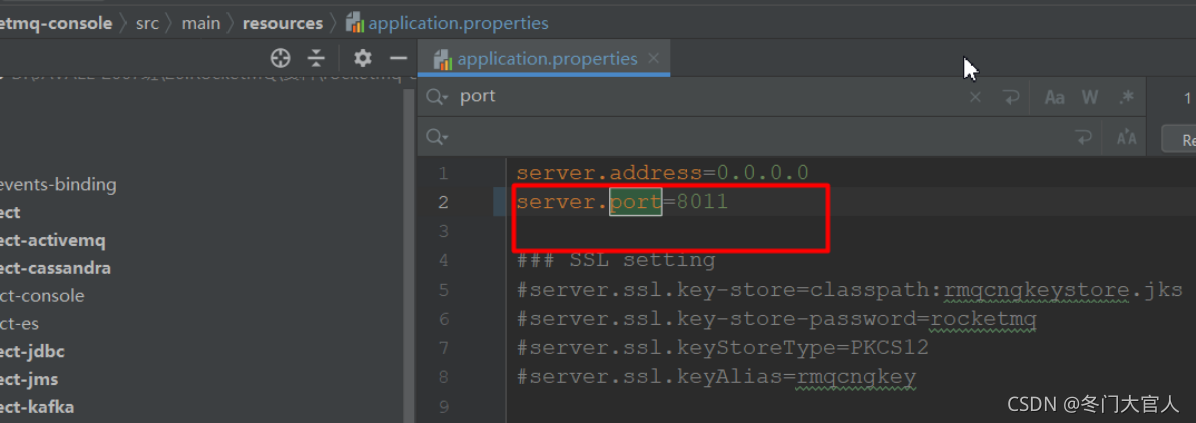Collapse all with the expand/collapse icon

pyautogui.click(x=317, y=58)
